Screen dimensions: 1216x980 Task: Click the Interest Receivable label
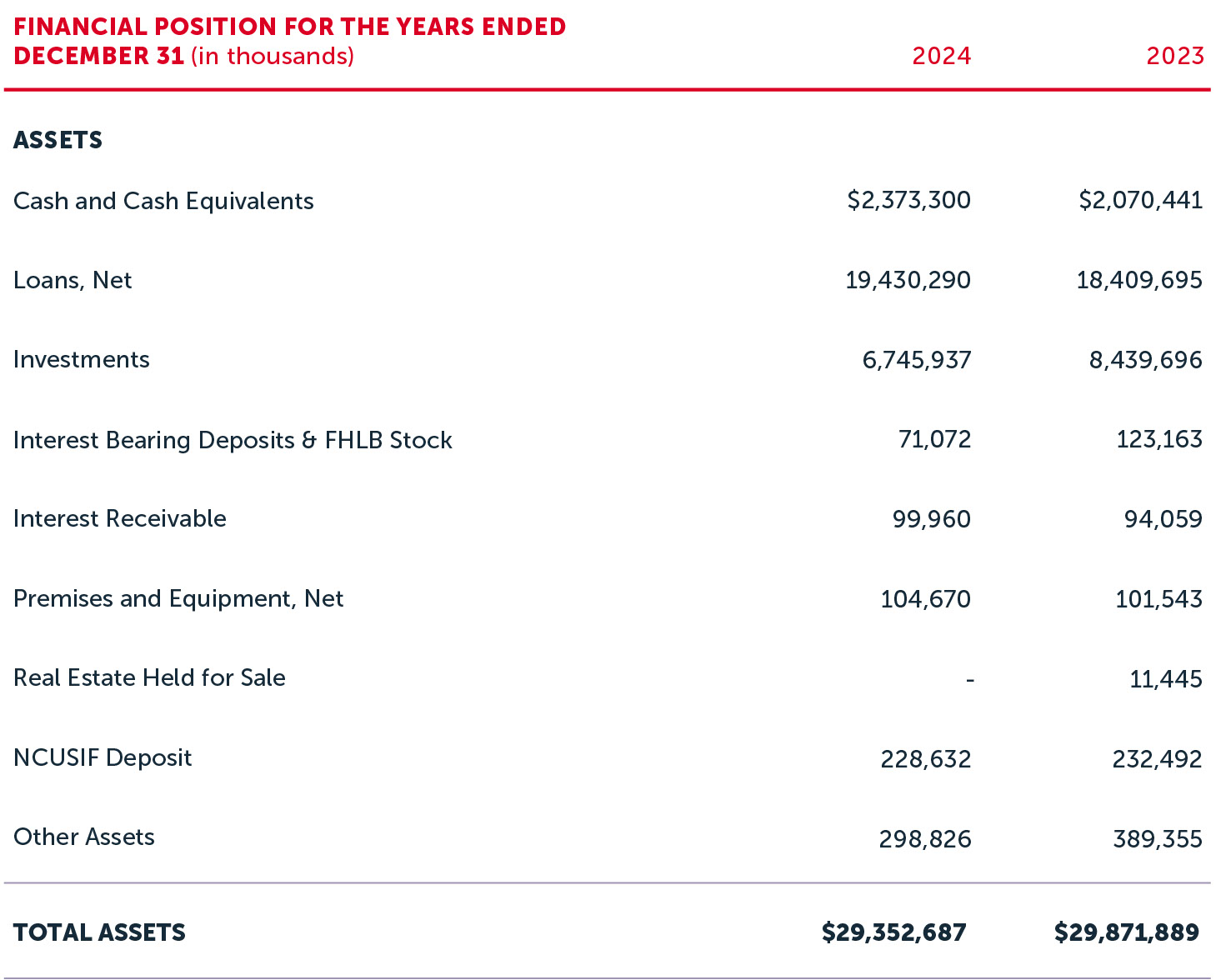120,518
